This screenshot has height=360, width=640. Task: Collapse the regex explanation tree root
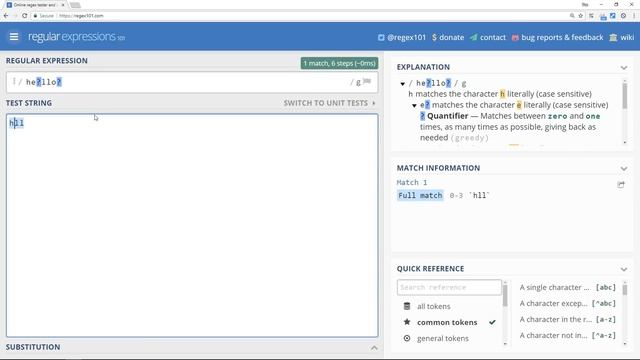click(402, 84)
